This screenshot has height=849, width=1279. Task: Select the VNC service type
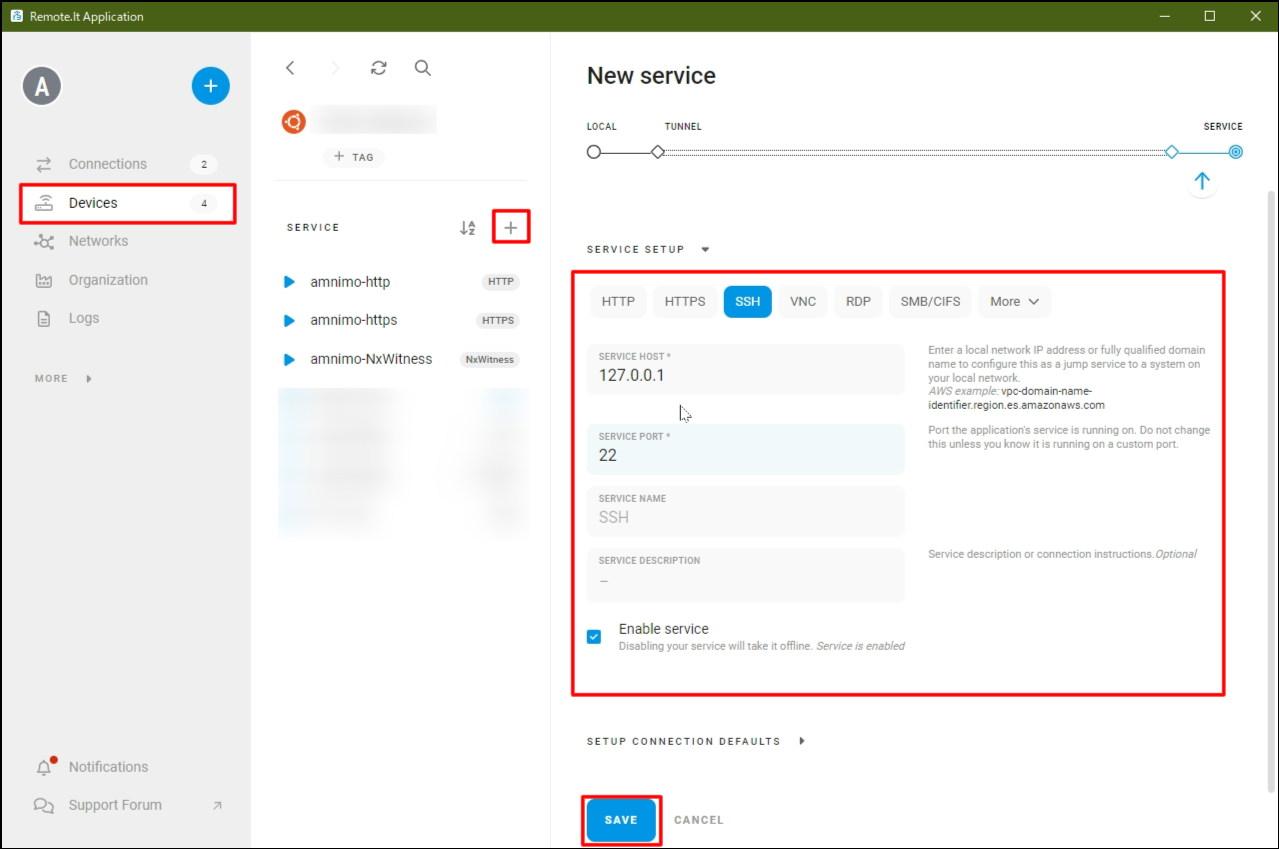pos(803,302)
